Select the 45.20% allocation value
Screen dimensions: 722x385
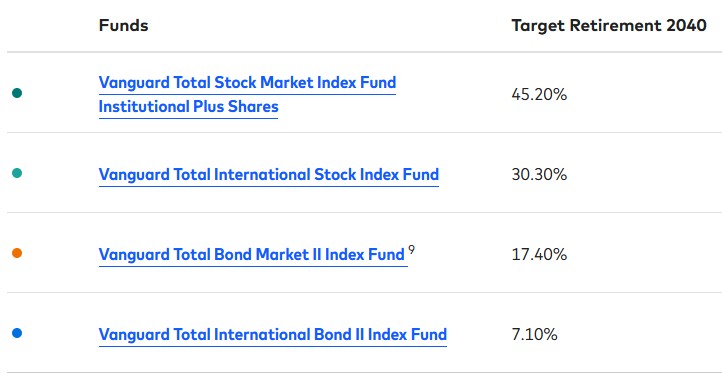pyautogui.click(x=539, y=94)
